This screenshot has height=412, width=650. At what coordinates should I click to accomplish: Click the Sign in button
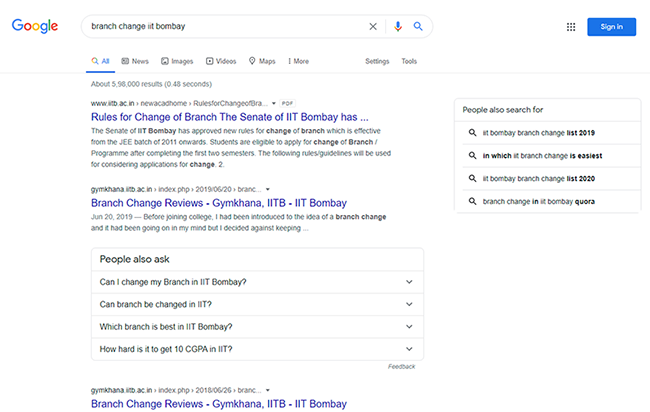pyautogui.click(x=611, y=27)
